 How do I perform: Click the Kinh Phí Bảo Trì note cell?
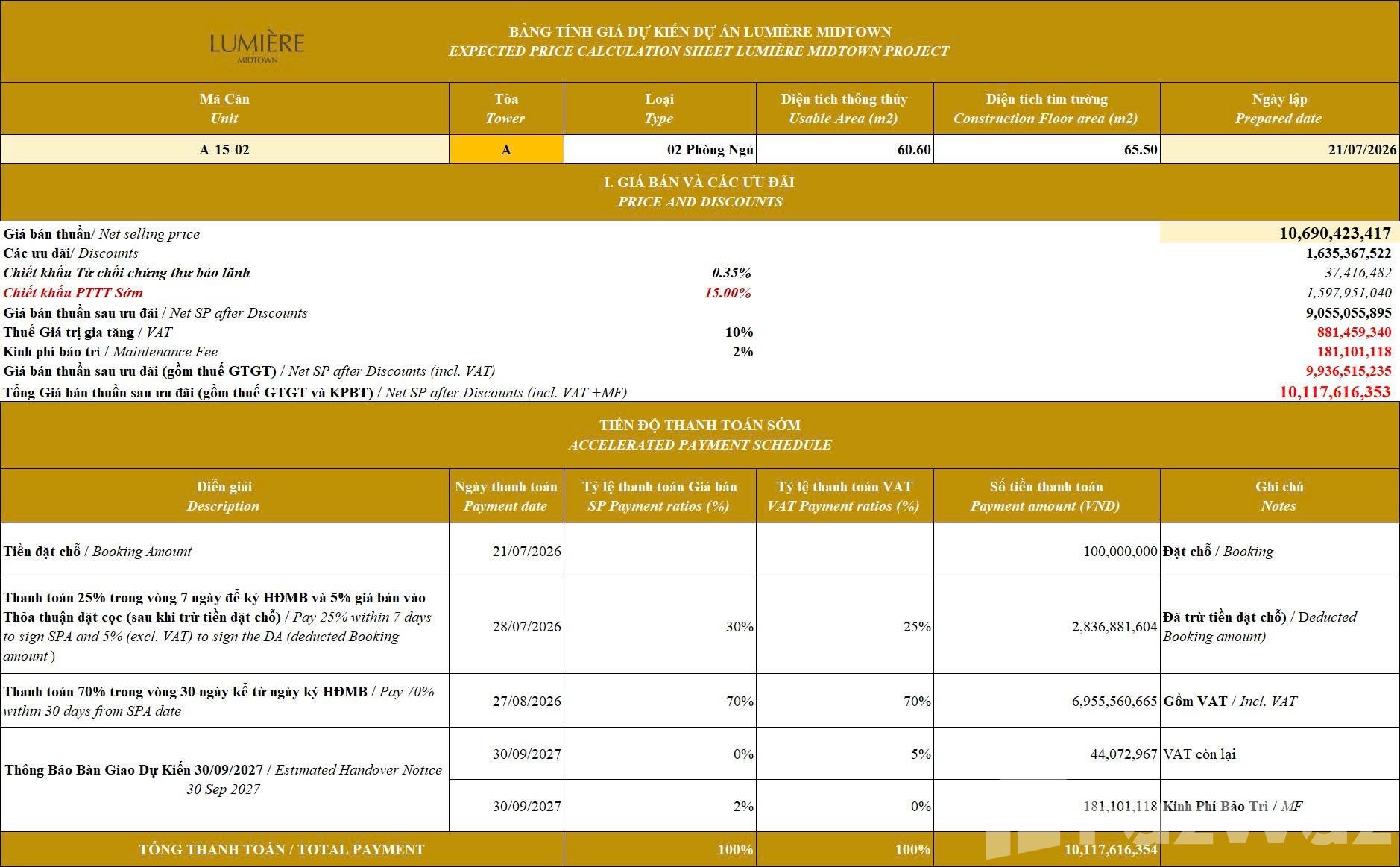pos(1279,806)
